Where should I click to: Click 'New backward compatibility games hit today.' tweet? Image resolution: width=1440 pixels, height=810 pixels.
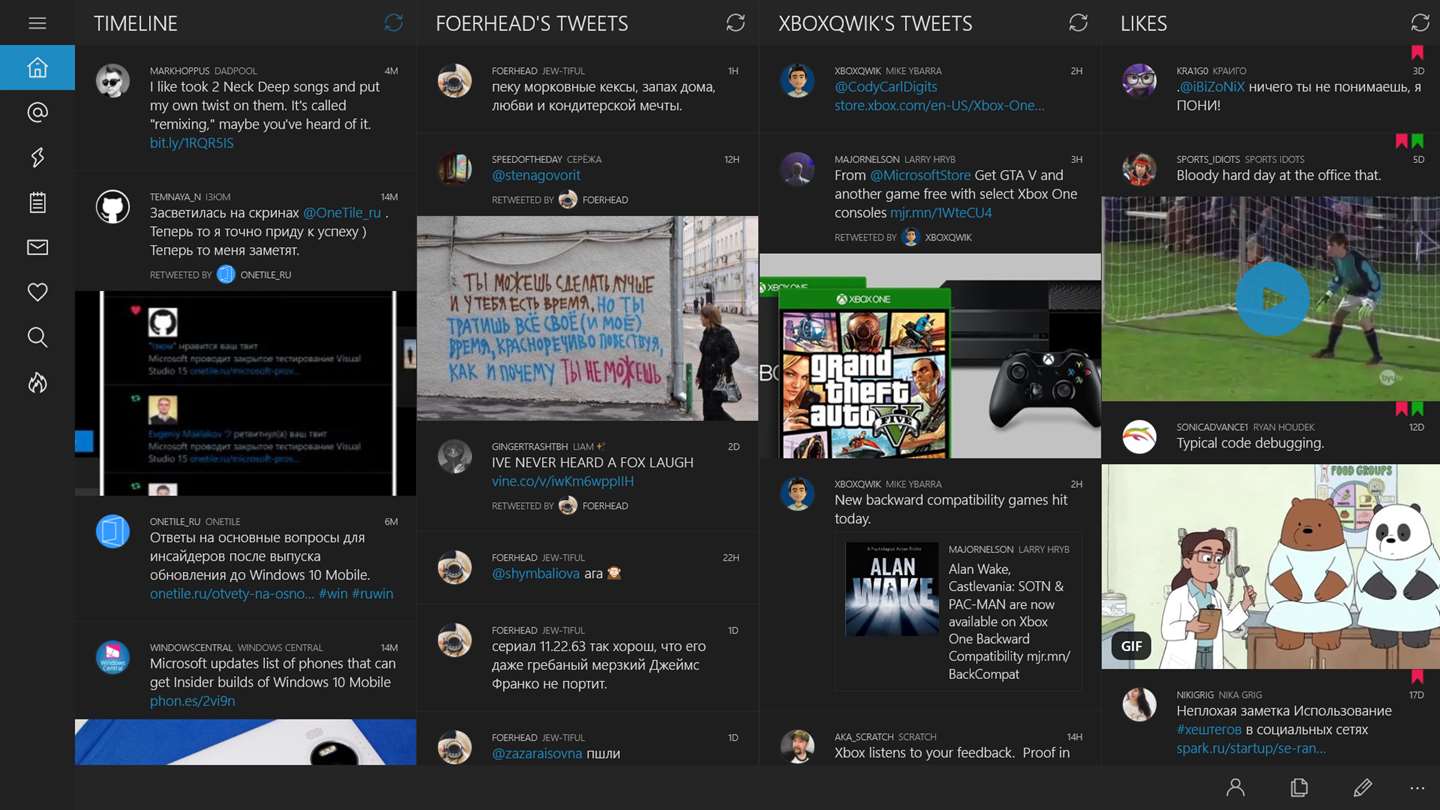point(951,509)
